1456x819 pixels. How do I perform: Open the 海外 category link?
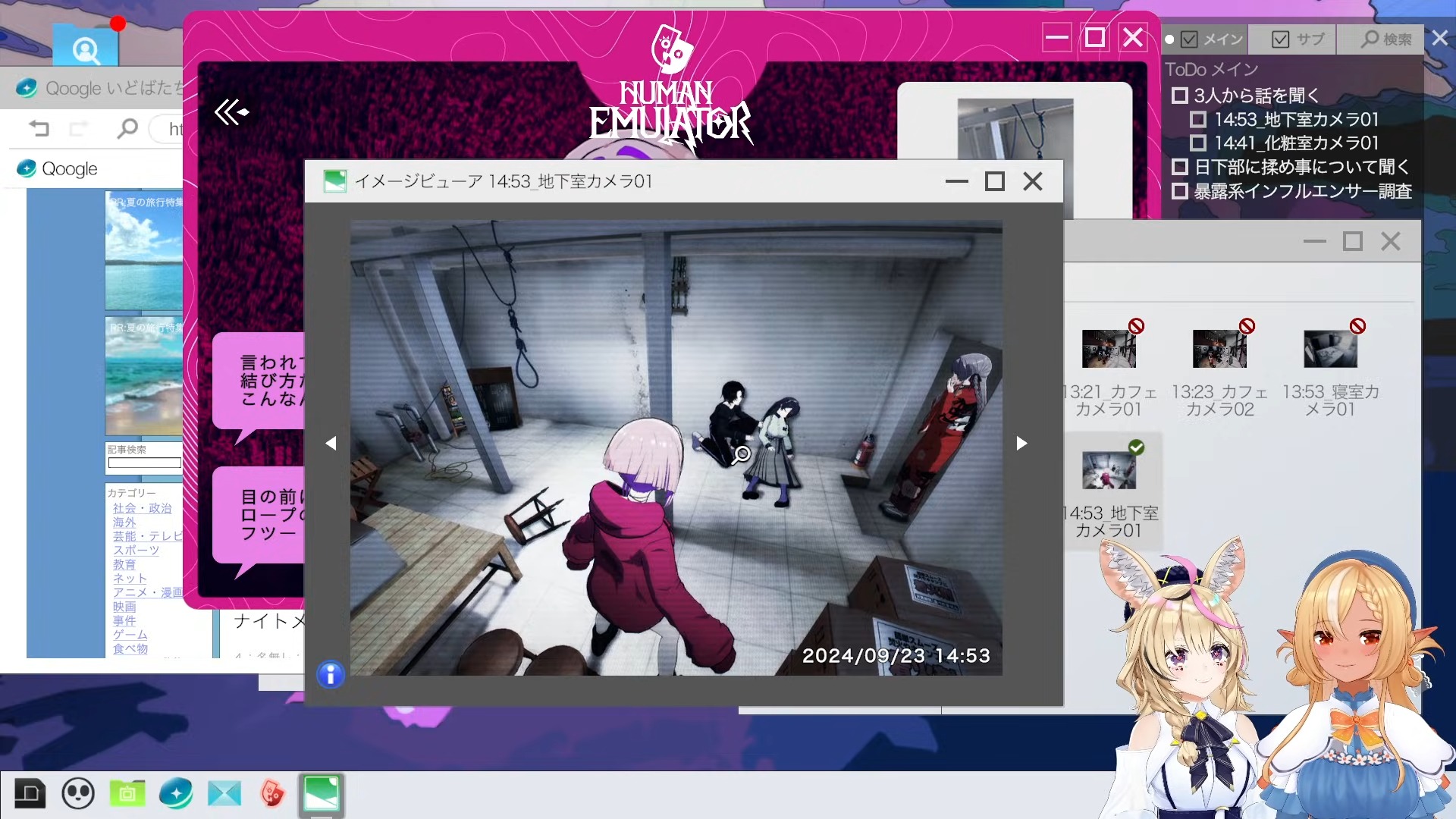tap(124, 522)
